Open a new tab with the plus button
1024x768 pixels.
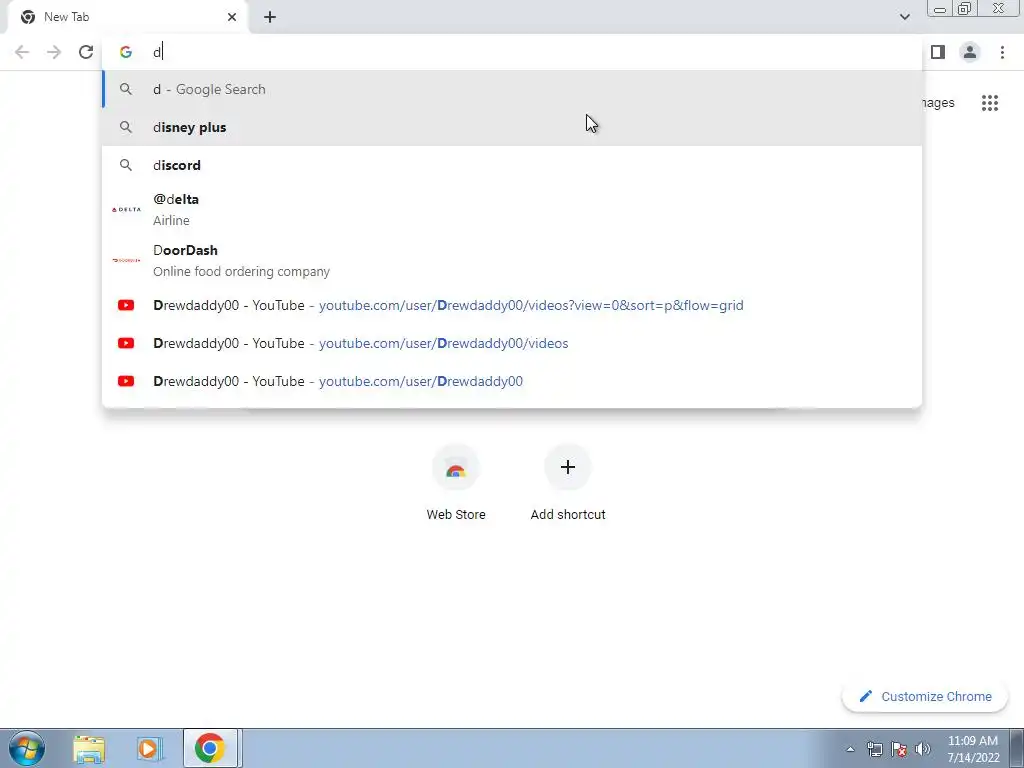[270, 17]
